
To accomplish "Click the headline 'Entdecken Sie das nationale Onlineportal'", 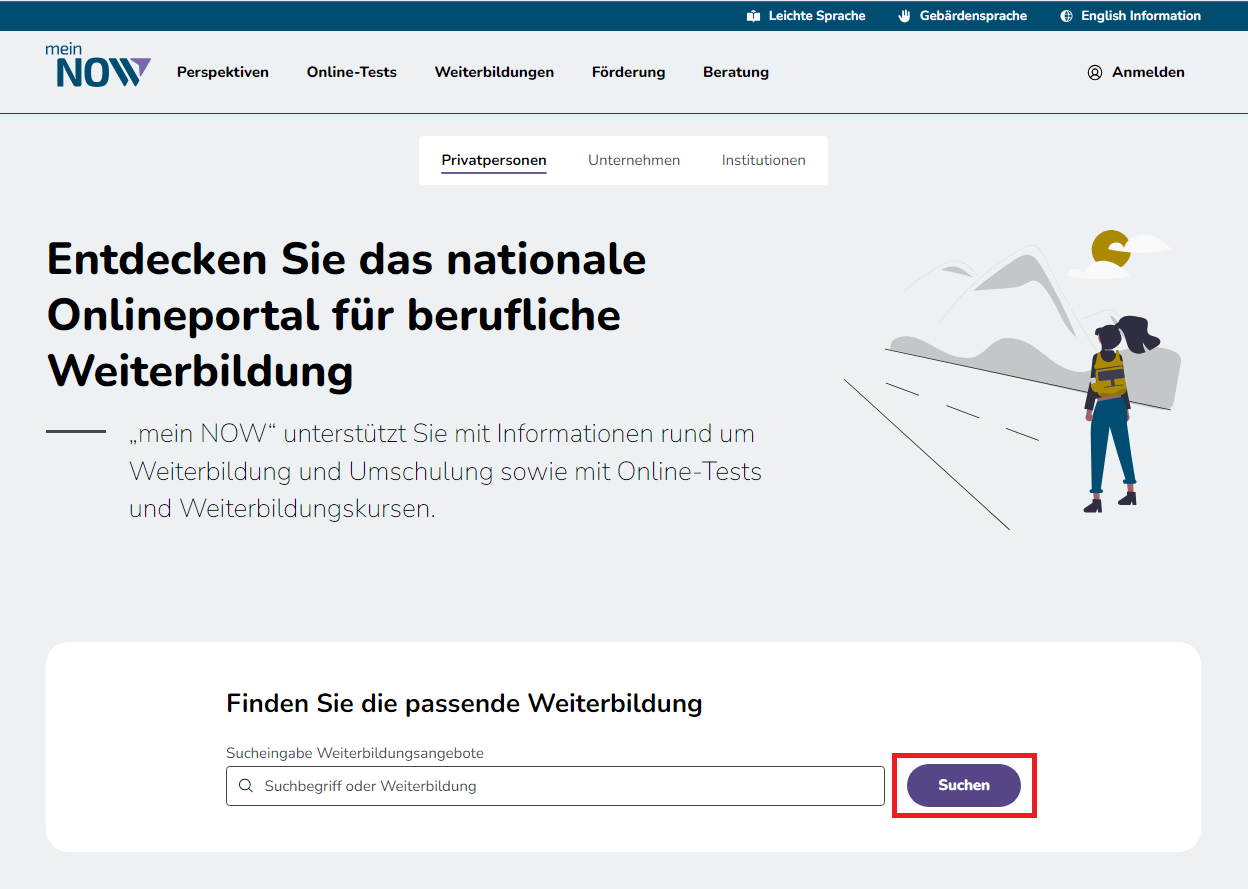I will (346, 315).
